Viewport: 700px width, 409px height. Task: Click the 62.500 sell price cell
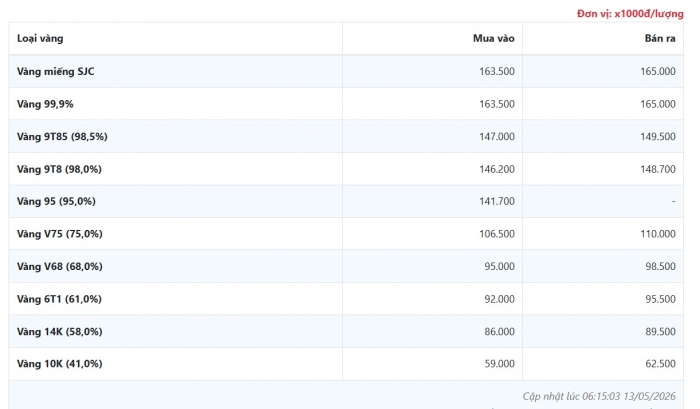click(x=660, y=364)
